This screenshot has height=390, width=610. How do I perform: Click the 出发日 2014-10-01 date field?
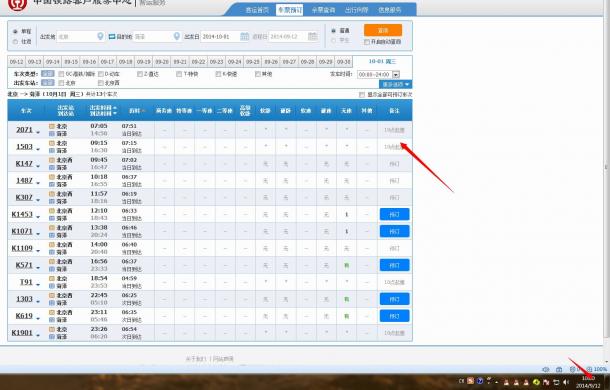click(x=225, y=37)
